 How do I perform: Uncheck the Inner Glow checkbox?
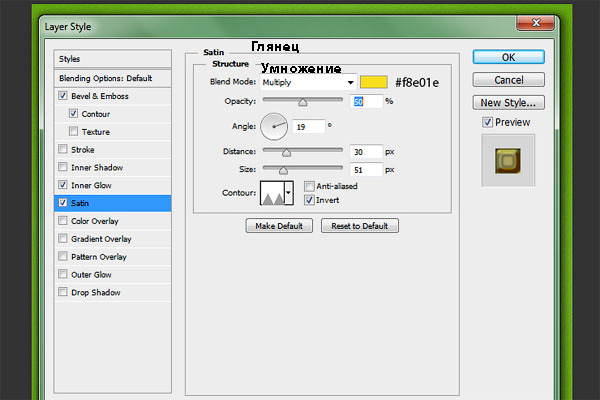pos(63,184)
